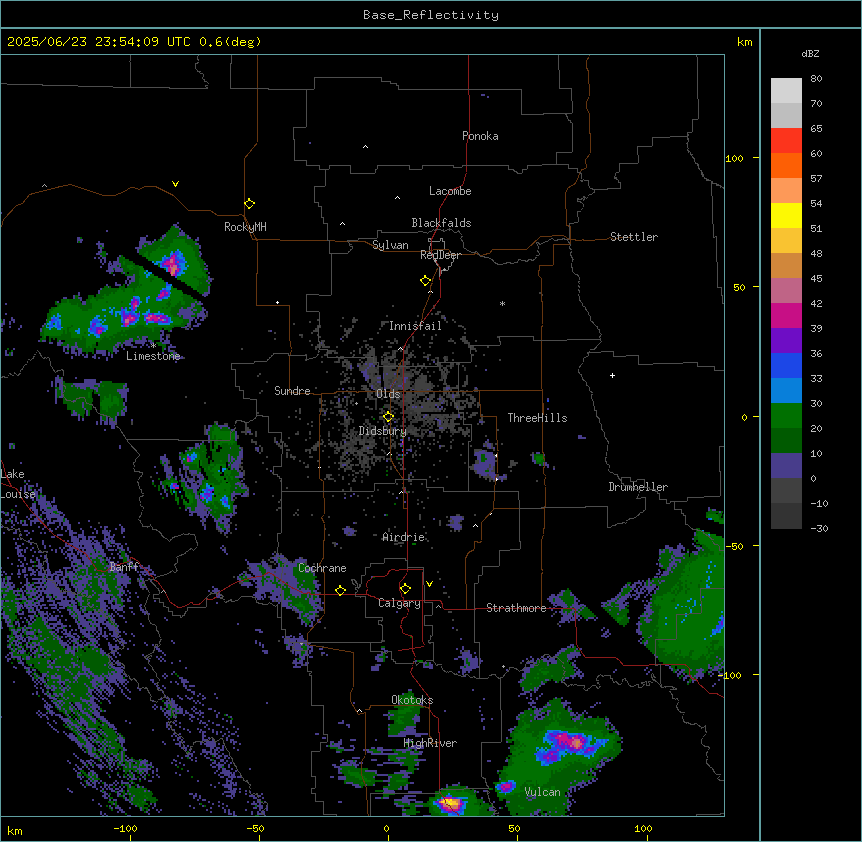Viewport: 862px width, 842px height.
Task: Pick the yellow 51-54 dBZ legend swatch
Action: [x=786, y=215]
